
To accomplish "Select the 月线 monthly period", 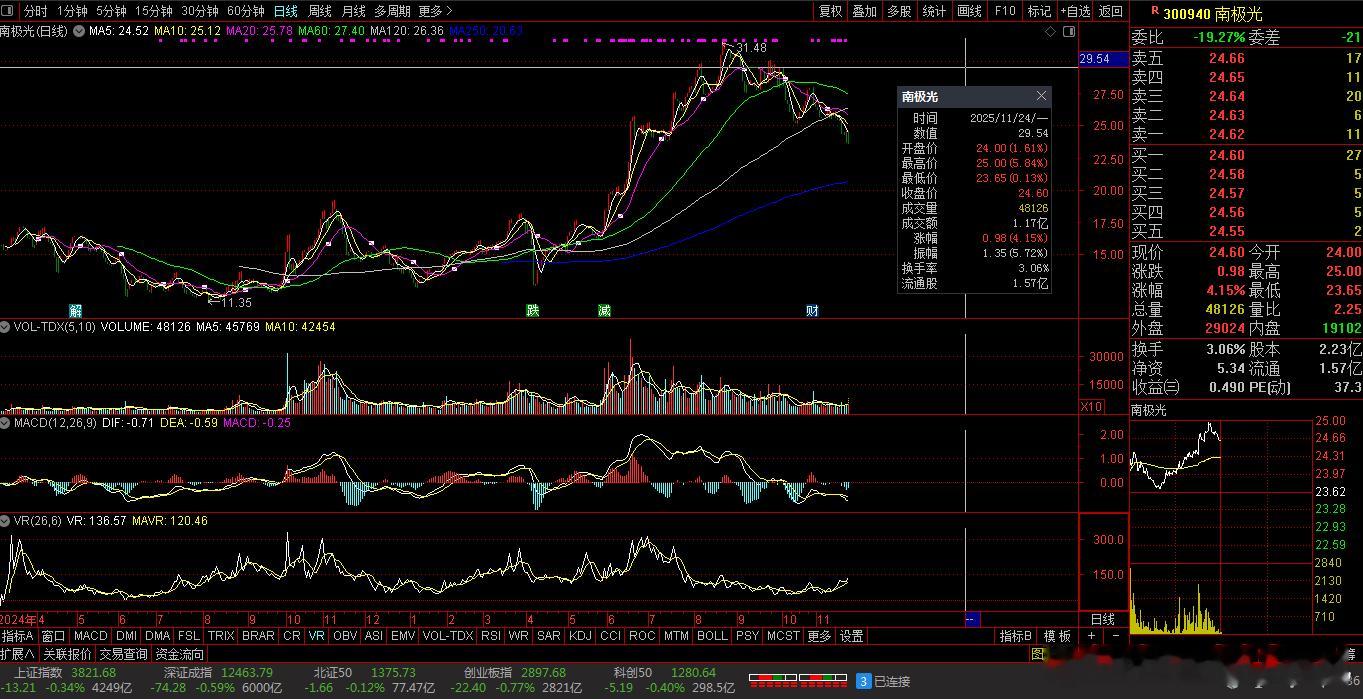I will (x=353, y=11).
